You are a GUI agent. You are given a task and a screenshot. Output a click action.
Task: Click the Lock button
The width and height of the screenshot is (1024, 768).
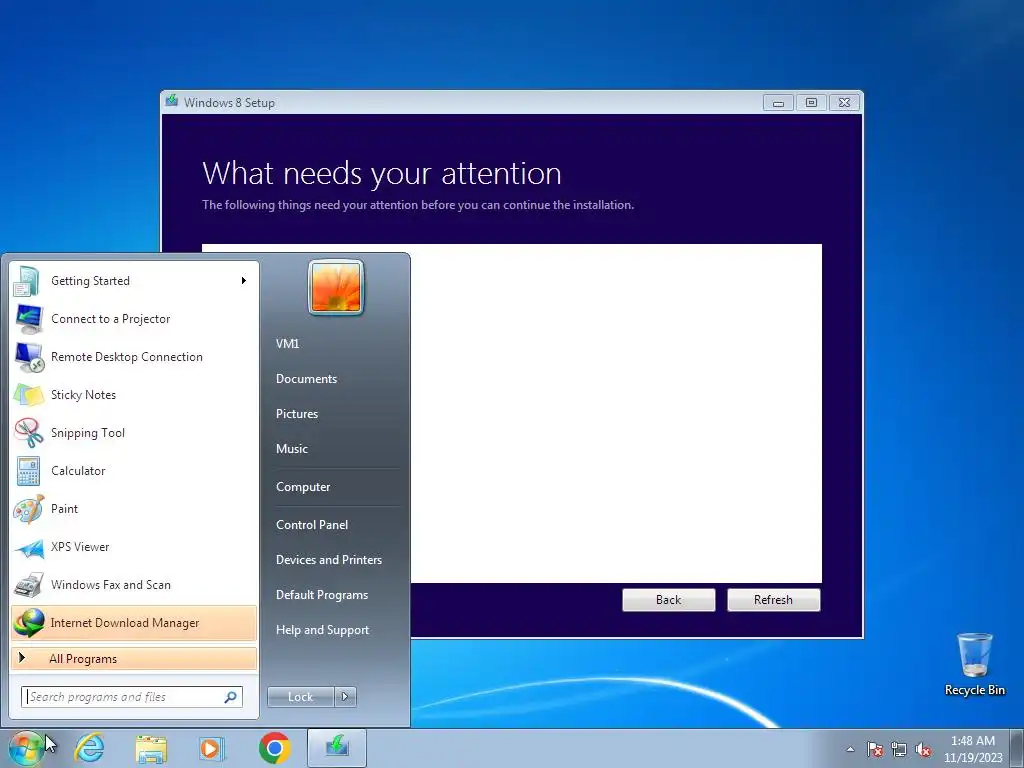coord(301,697)
